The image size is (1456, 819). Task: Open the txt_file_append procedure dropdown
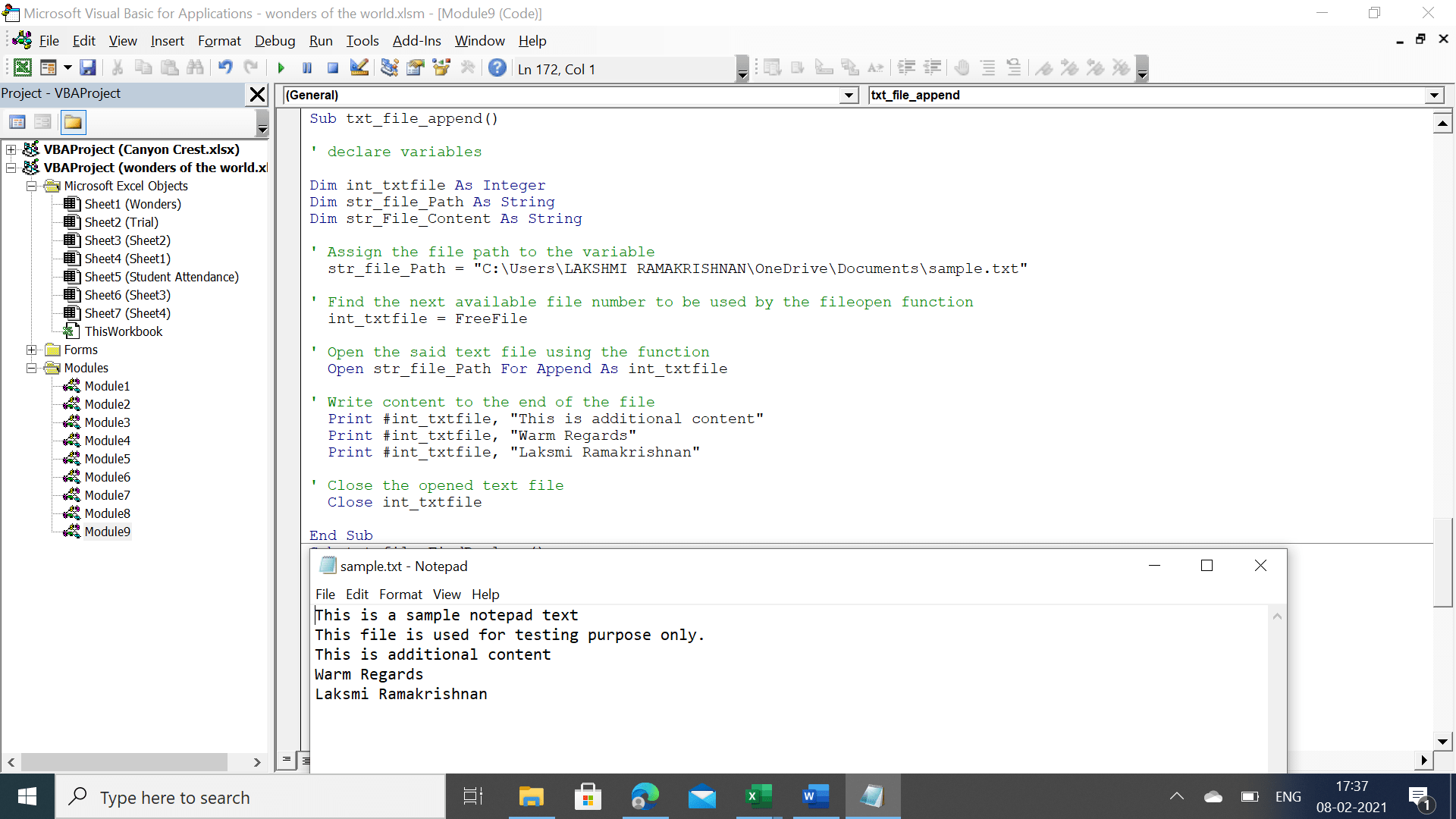1433,95
